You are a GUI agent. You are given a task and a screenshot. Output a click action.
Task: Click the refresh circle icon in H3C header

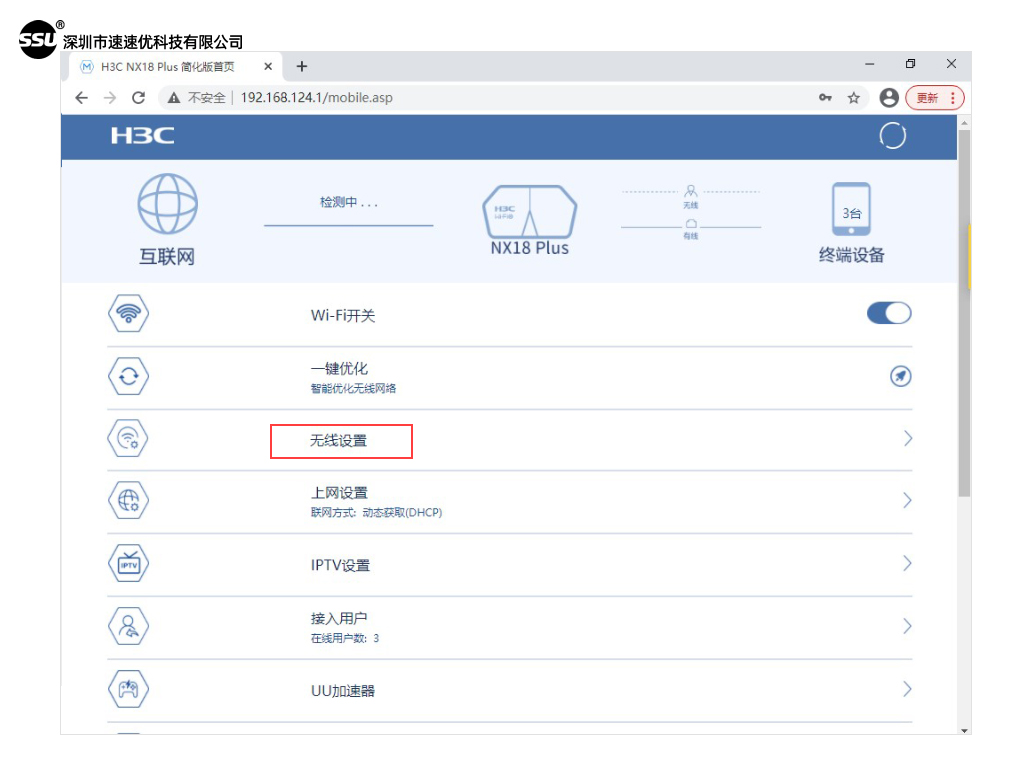(x=892, y=136)
